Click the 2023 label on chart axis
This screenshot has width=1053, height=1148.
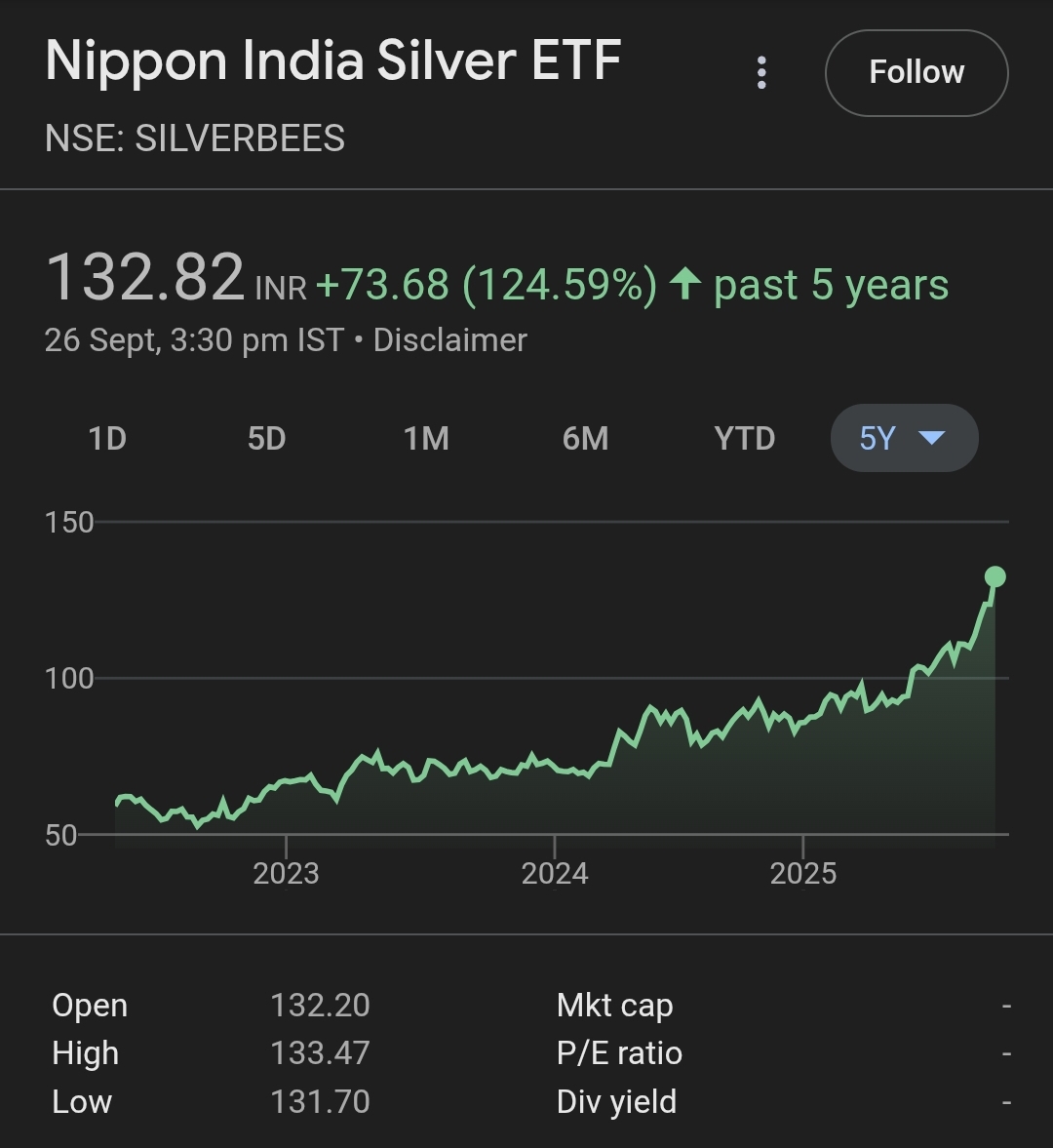(x=286, y=873)
